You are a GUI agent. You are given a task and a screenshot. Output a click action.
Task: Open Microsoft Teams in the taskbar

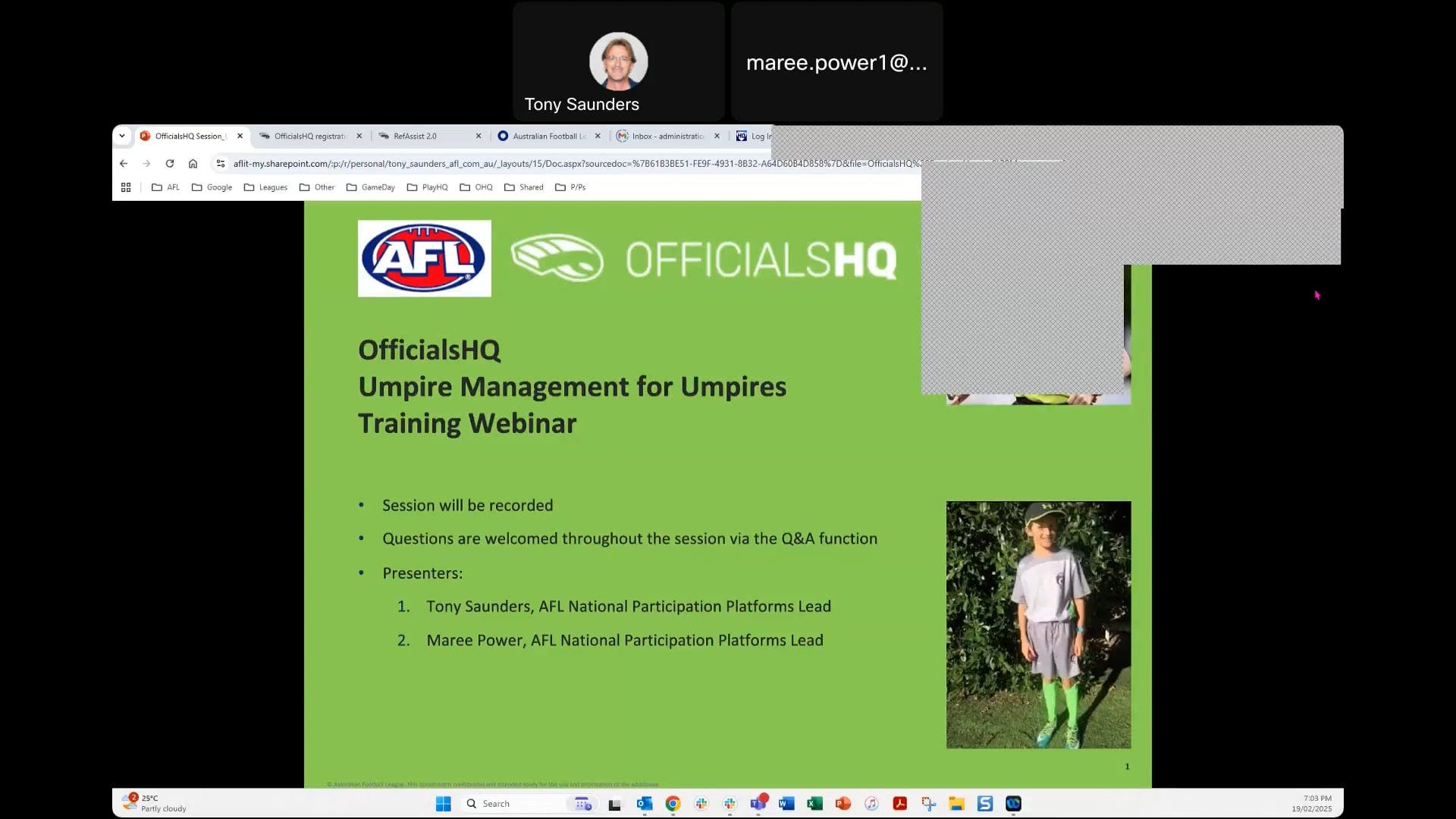(x=758, y=804)
